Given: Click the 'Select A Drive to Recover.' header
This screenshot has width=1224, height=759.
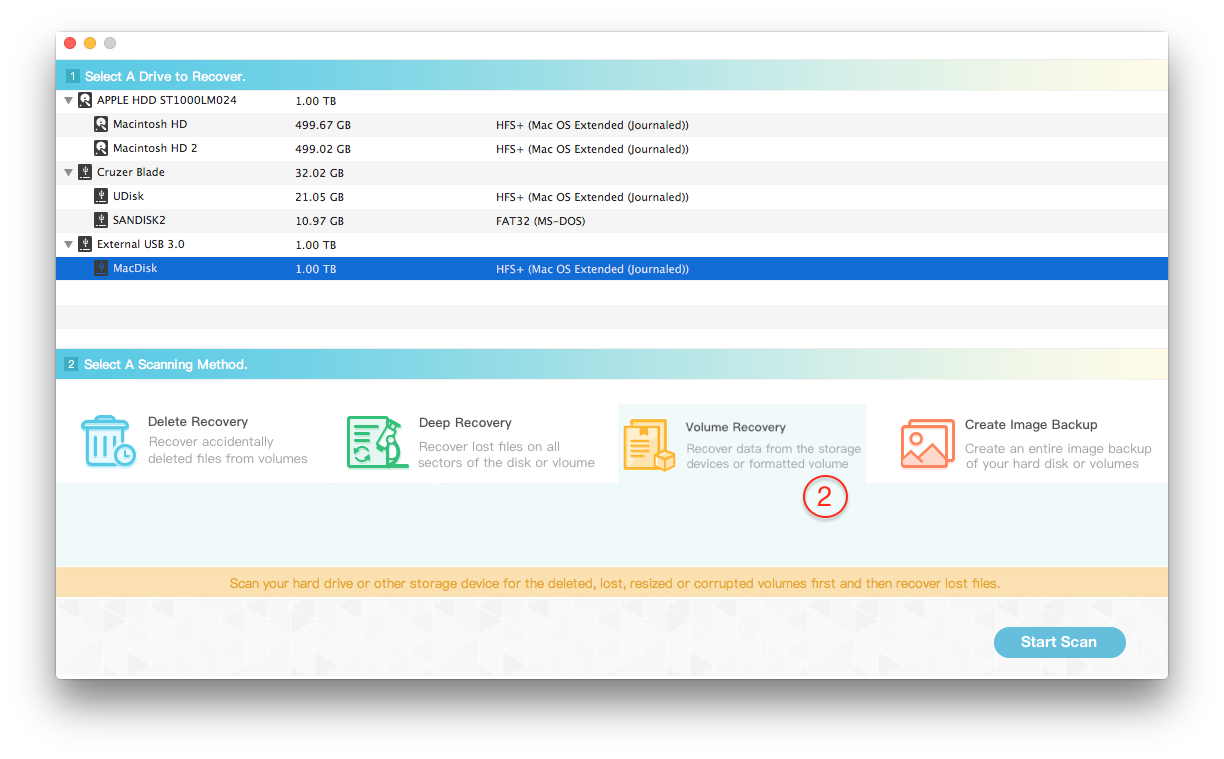Looking at the screenshot, I should click(x=165, y=76).
